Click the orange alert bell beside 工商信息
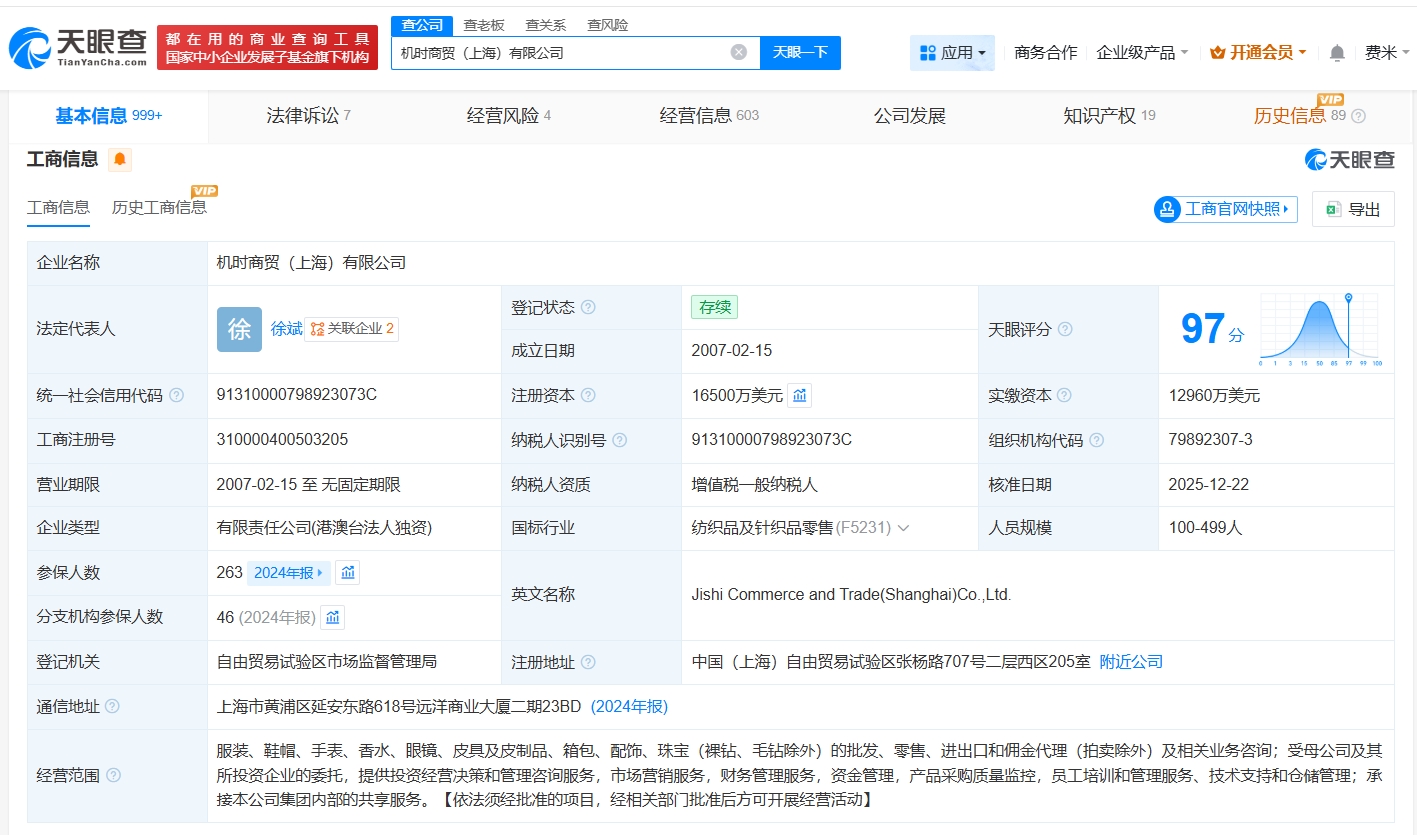Screen dimensions: 1417x835 pos(120,159)
